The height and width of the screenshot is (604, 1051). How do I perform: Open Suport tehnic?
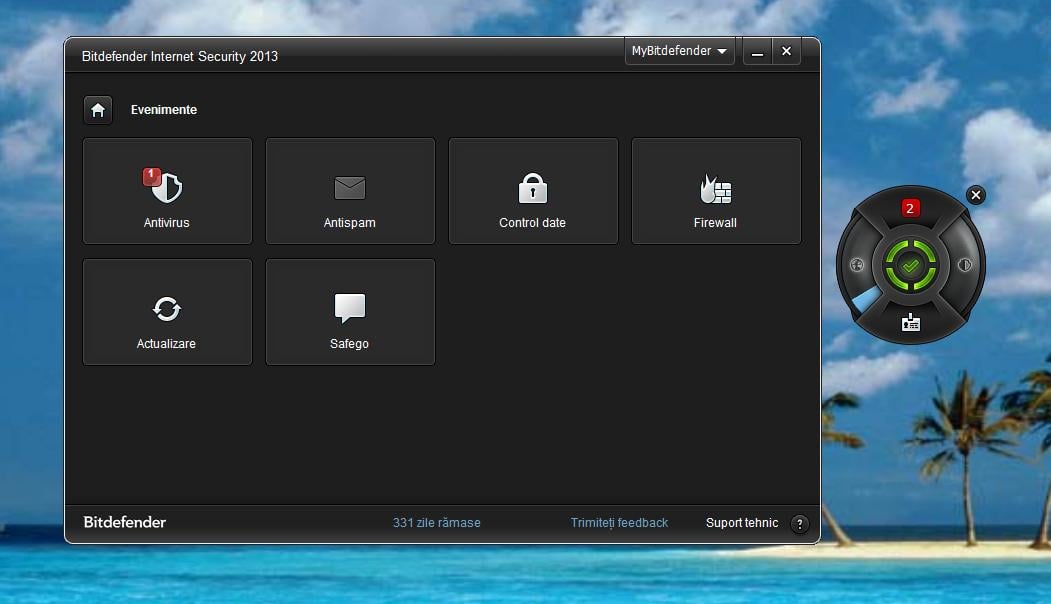tap(741, 523)
